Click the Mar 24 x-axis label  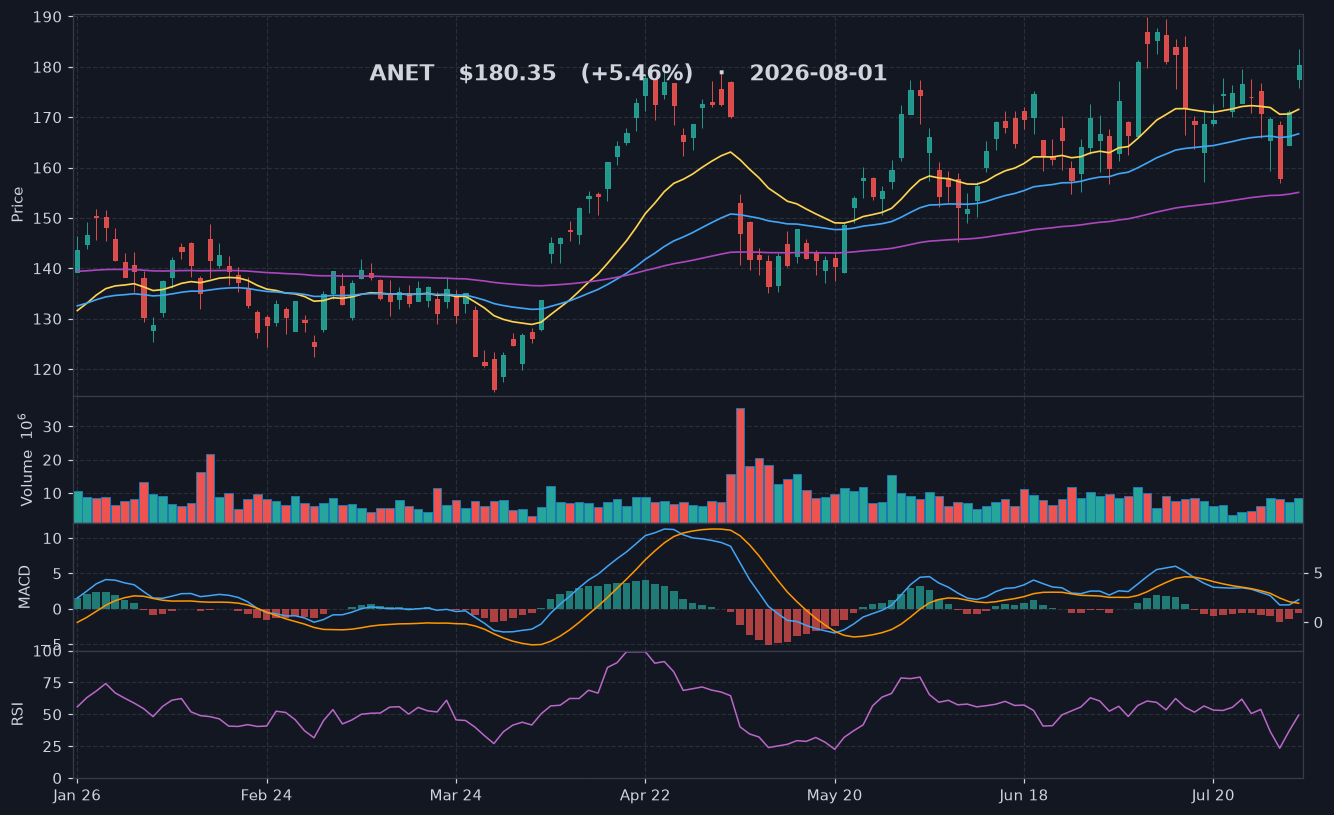coord(456,796)
